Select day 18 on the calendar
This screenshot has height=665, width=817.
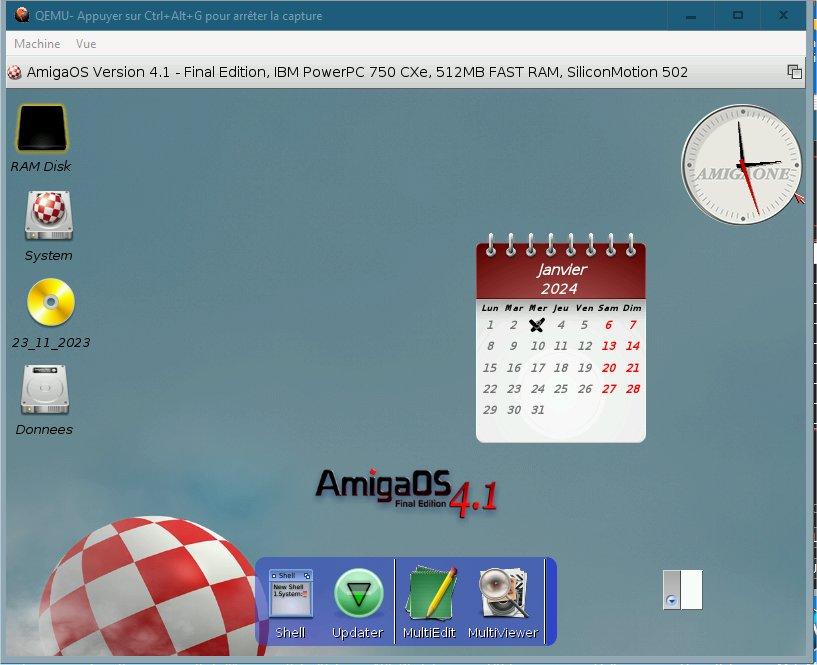(x=561, y=368)
